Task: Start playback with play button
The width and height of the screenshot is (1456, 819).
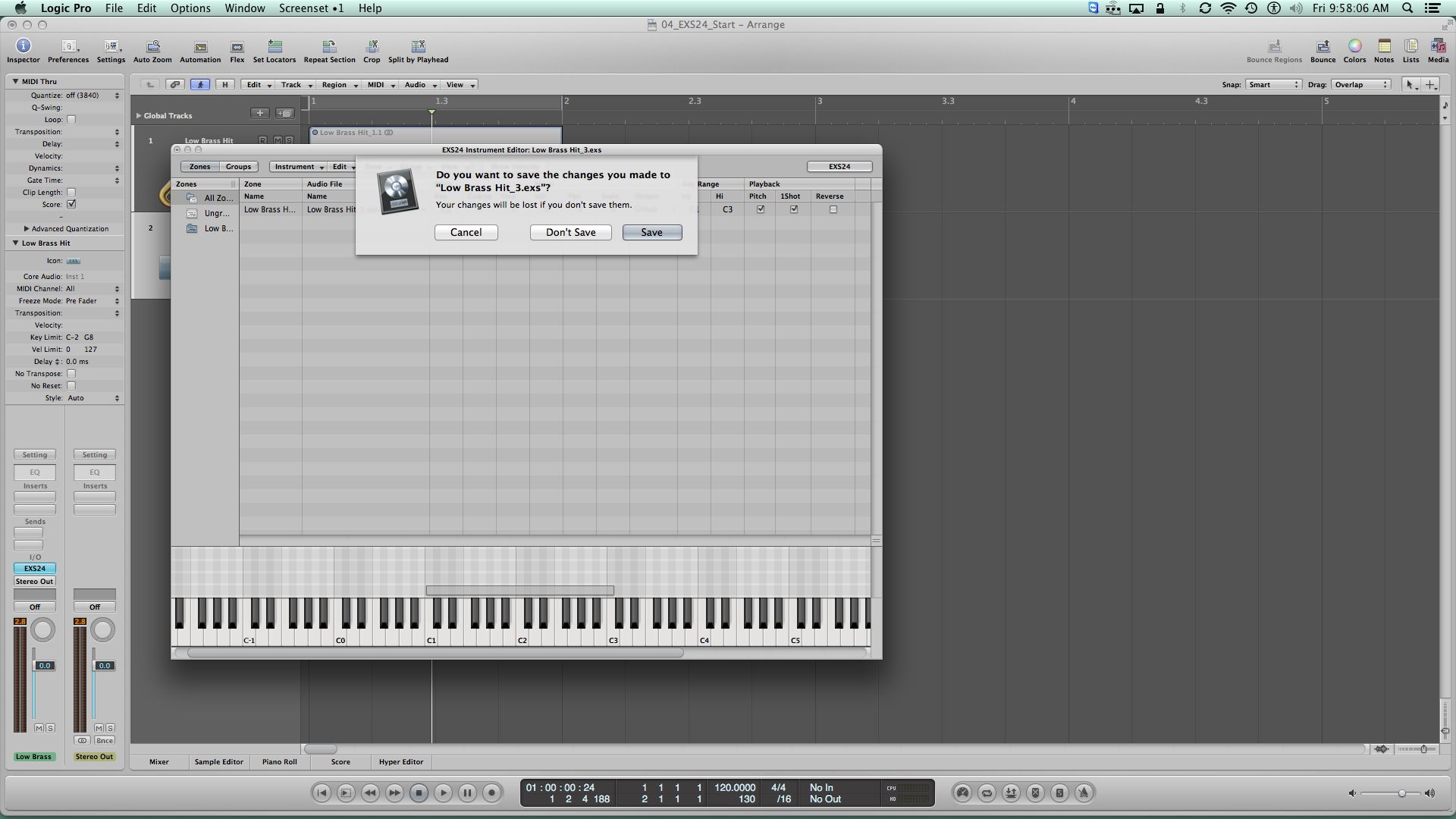Action: coord(443,793)
